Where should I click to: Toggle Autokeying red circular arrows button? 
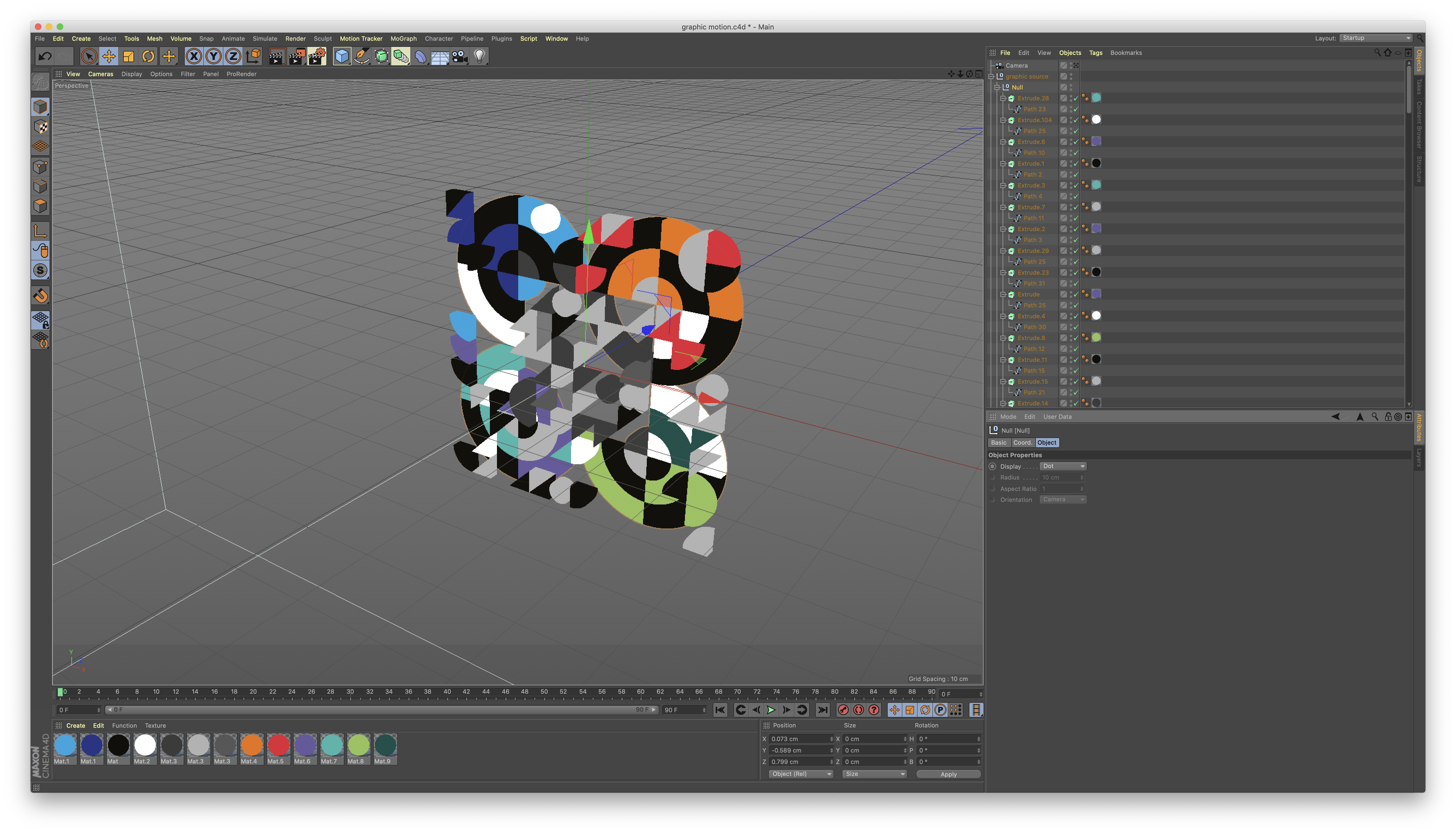859,710
